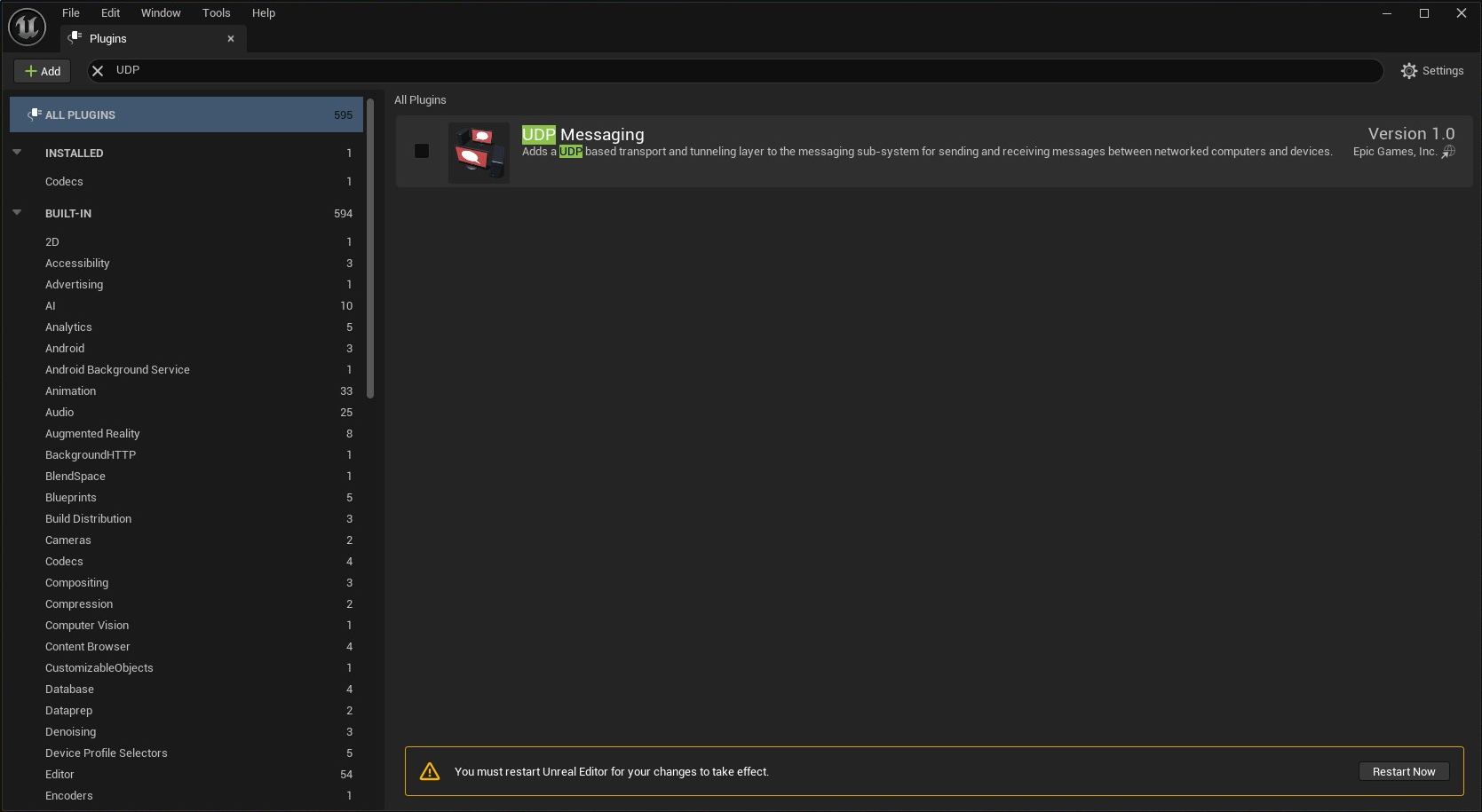Click the category list scrollbar
Screen dimensions: 1482x812
(370, 248)
